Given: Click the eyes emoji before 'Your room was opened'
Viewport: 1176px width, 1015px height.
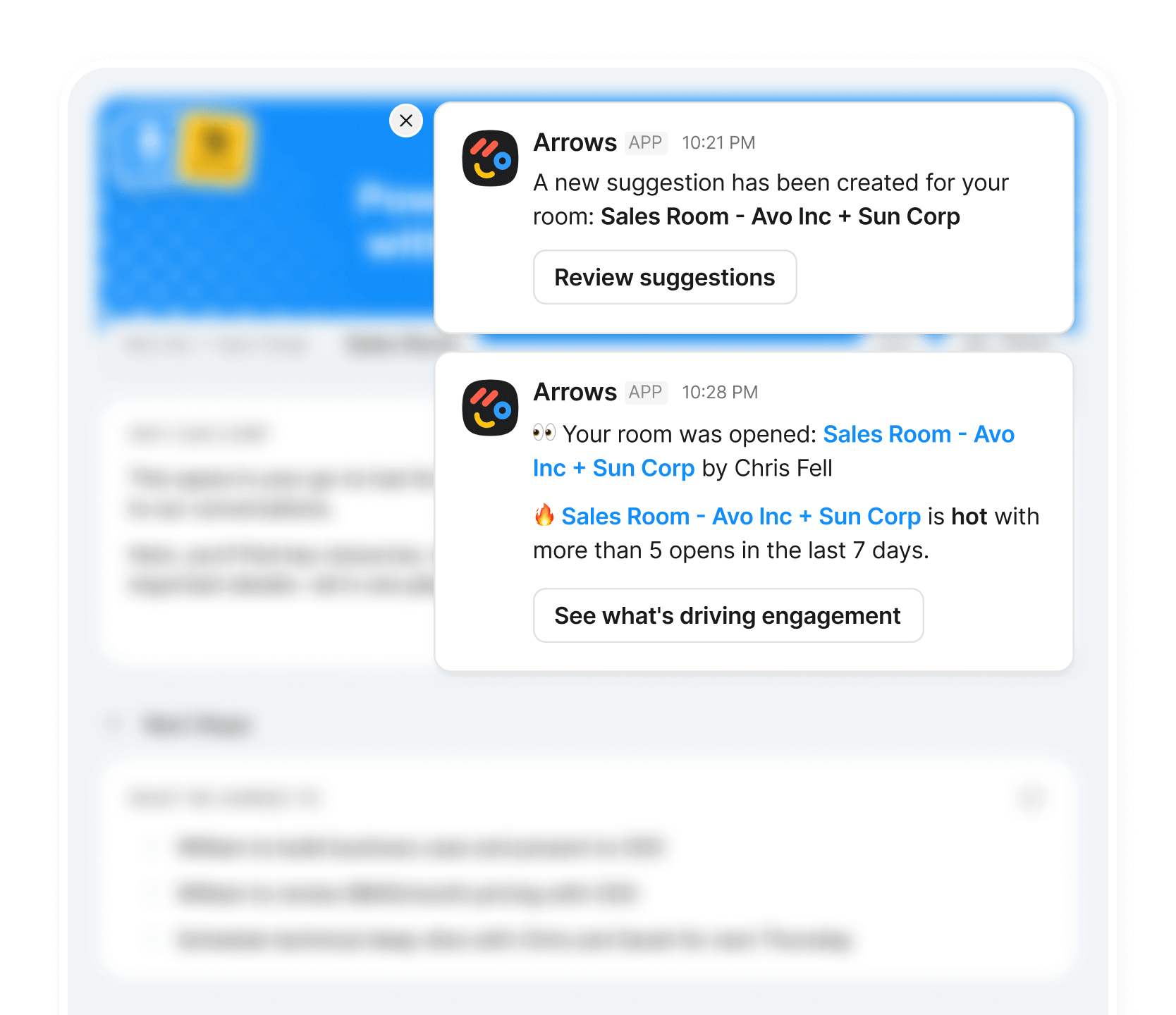Looking at the screenshot, I should (544, 433).
